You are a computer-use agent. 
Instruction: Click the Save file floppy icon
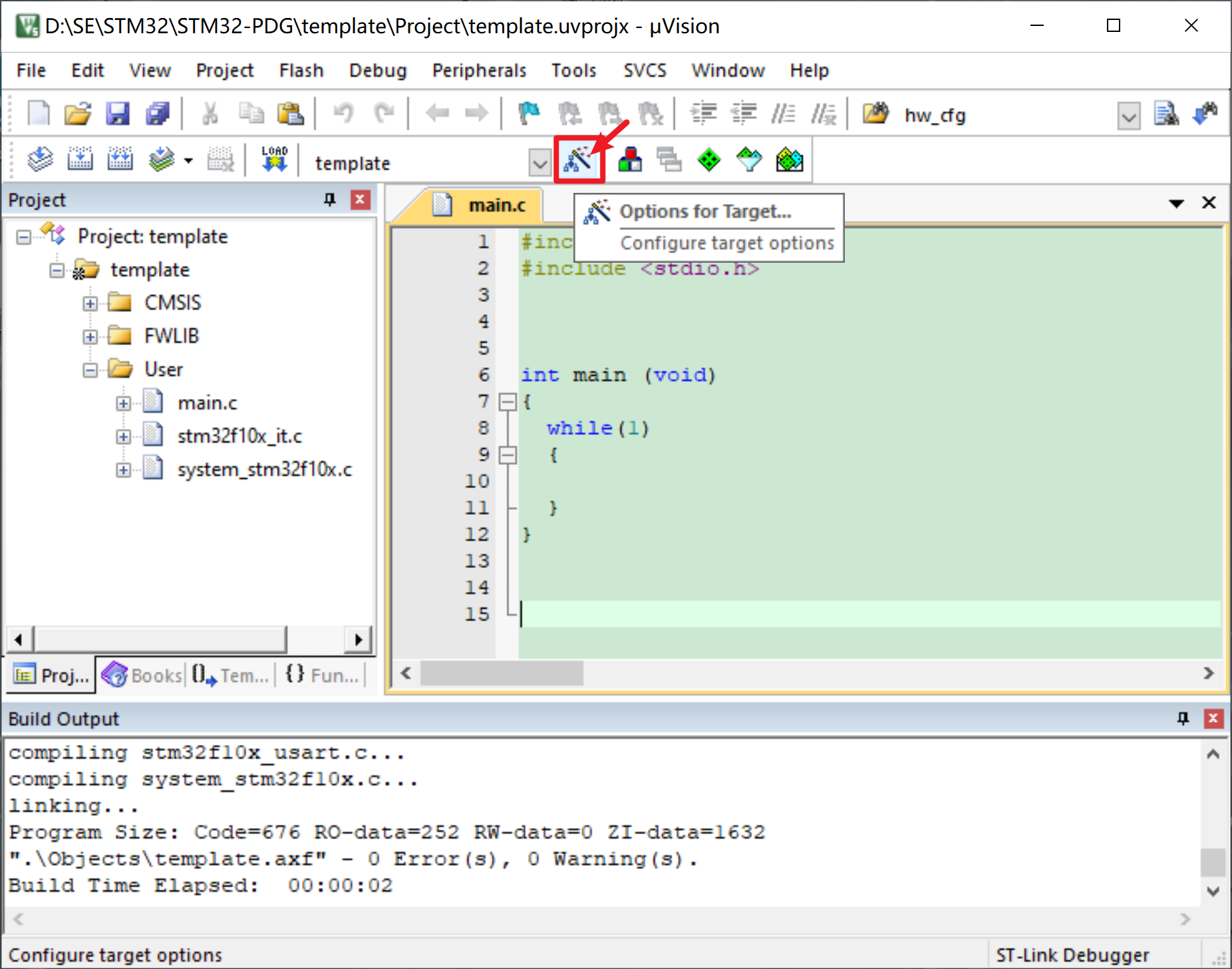click(x=118, y=114)
